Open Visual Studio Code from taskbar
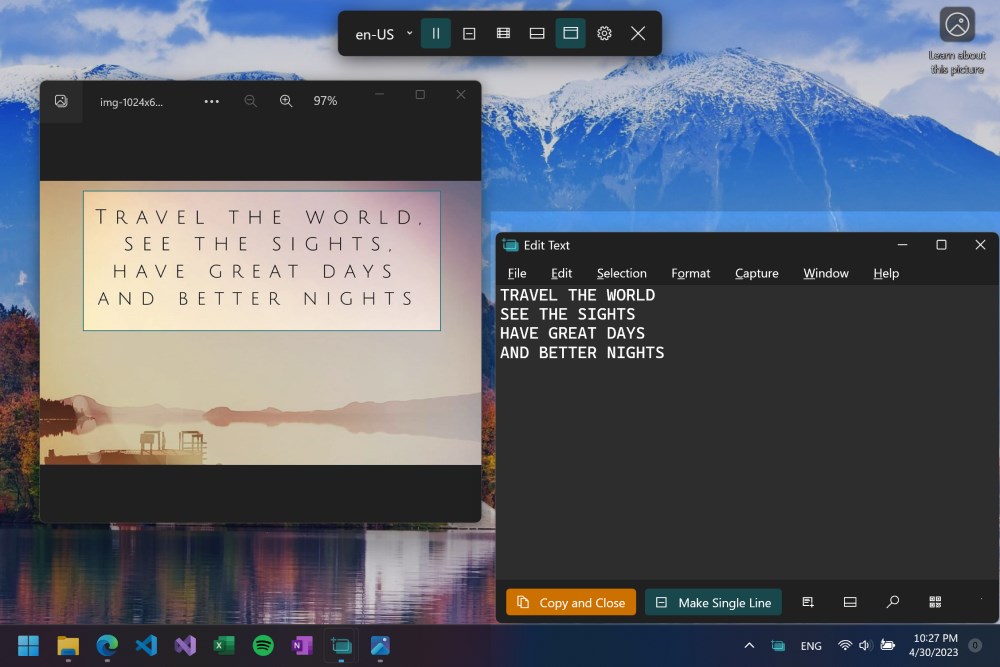Screen dimensions: 1000x667 click(x=147, y=646)
